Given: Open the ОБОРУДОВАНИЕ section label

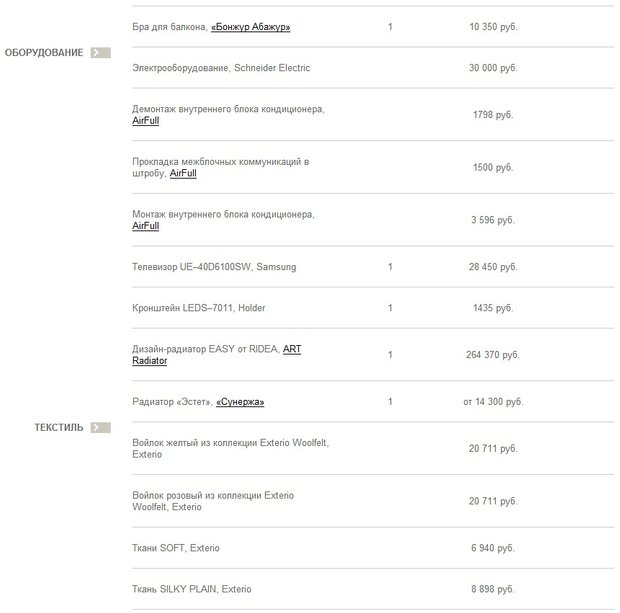Looking at the screenshot, I should pos(44,52).
